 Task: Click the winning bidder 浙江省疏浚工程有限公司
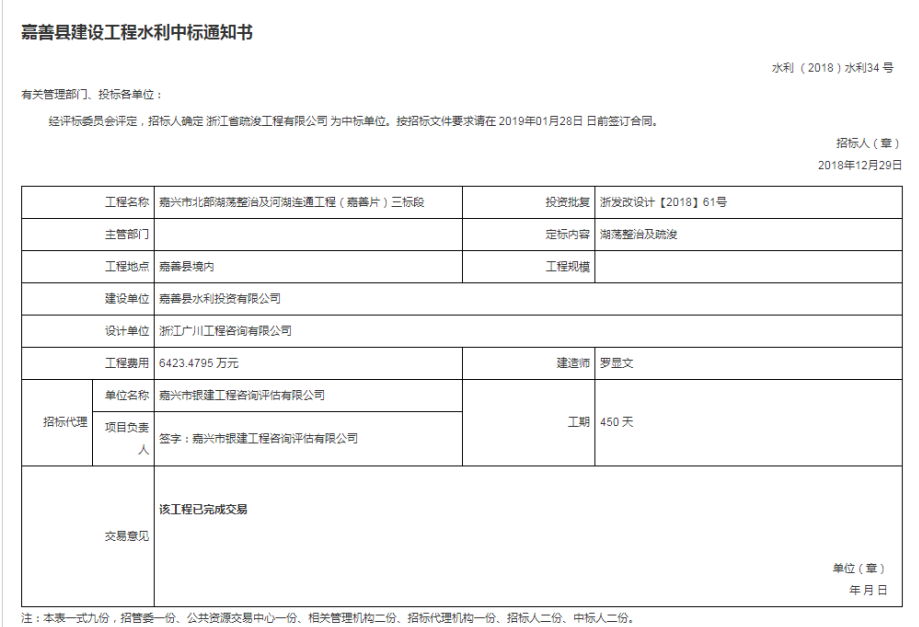point(267,120)
